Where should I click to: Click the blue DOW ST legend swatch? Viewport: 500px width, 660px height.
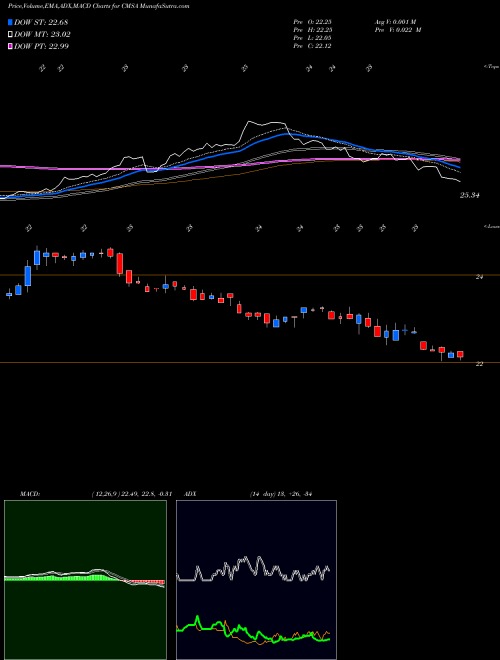point(10,22)
